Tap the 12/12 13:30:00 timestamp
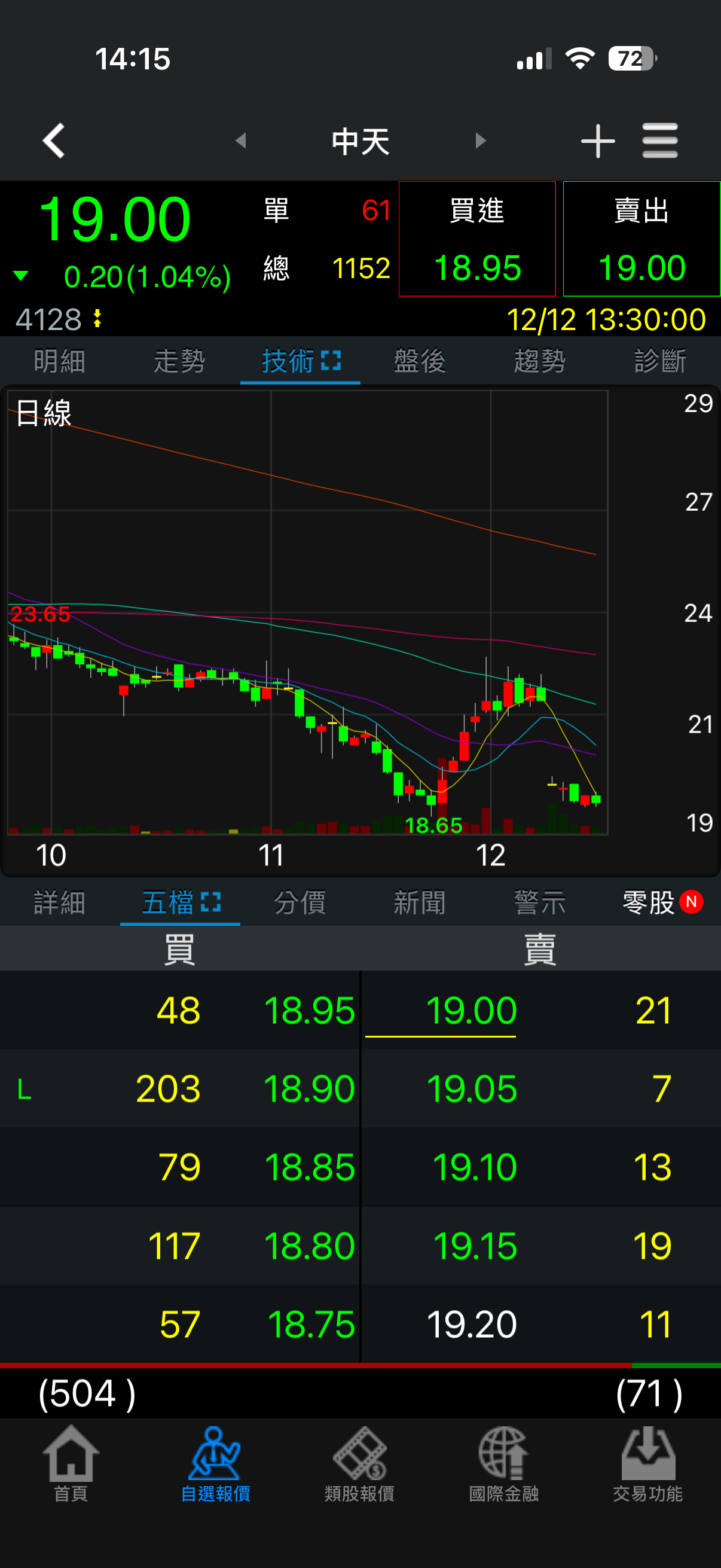 [606, 319]
